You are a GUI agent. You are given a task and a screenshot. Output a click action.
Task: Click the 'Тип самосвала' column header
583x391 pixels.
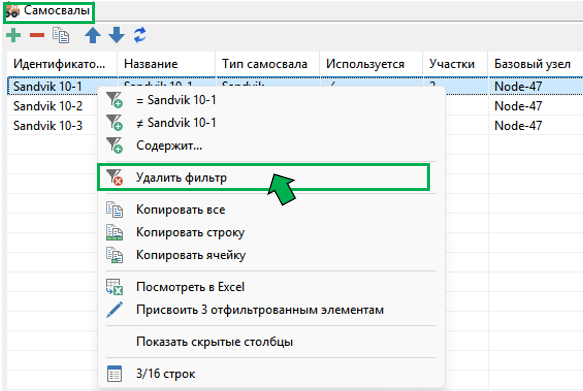[x=267, y=64]
